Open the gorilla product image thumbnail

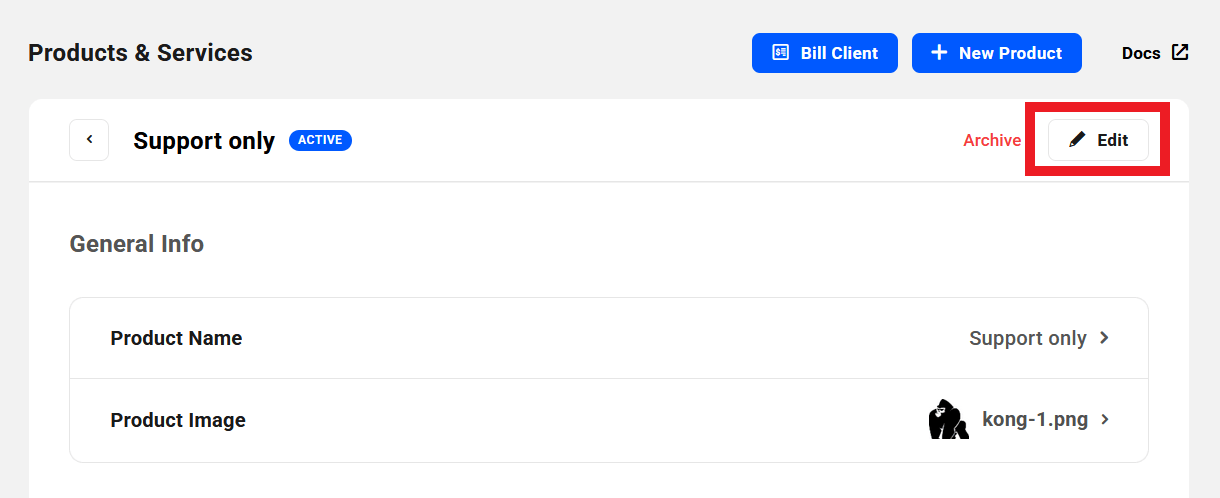tap(948, 420)
